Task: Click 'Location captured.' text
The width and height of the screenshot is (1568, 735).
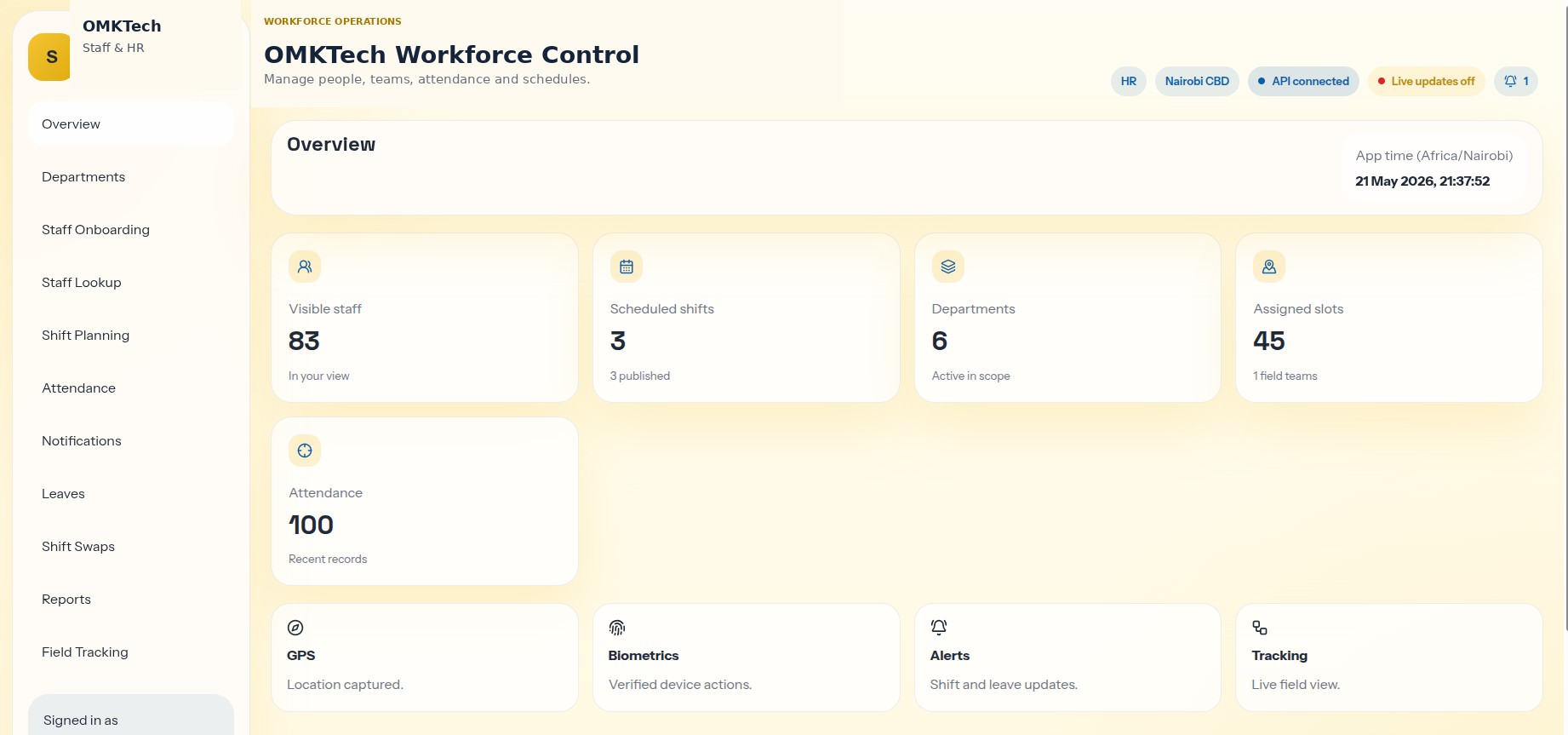Action: (x=345, y=685)
